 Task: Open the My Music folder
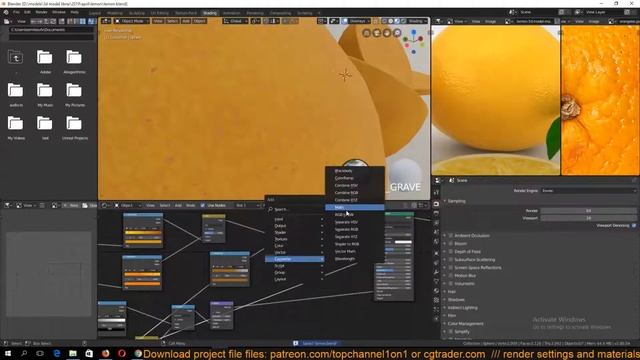45,95
